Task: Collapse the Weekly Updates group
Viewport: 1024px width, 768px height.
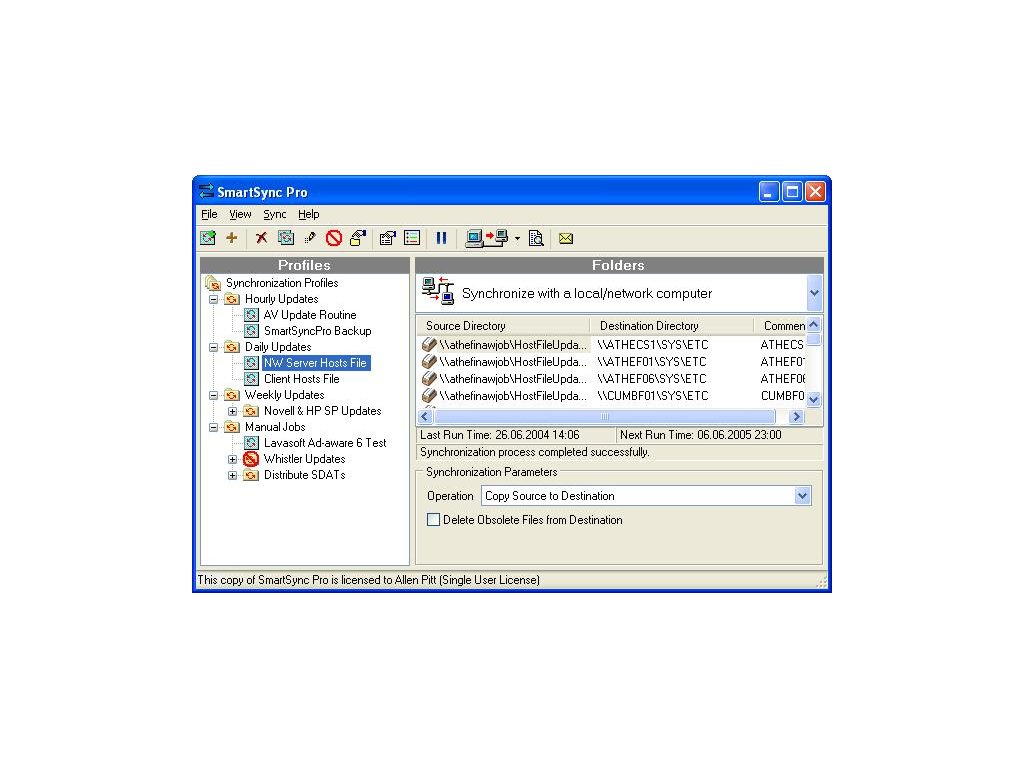Action: coord(213,395)
